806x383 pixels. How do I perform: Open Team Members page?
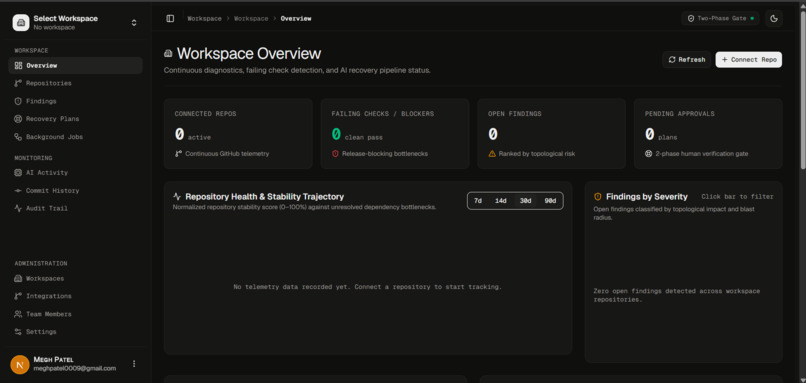tap(76, 314)
